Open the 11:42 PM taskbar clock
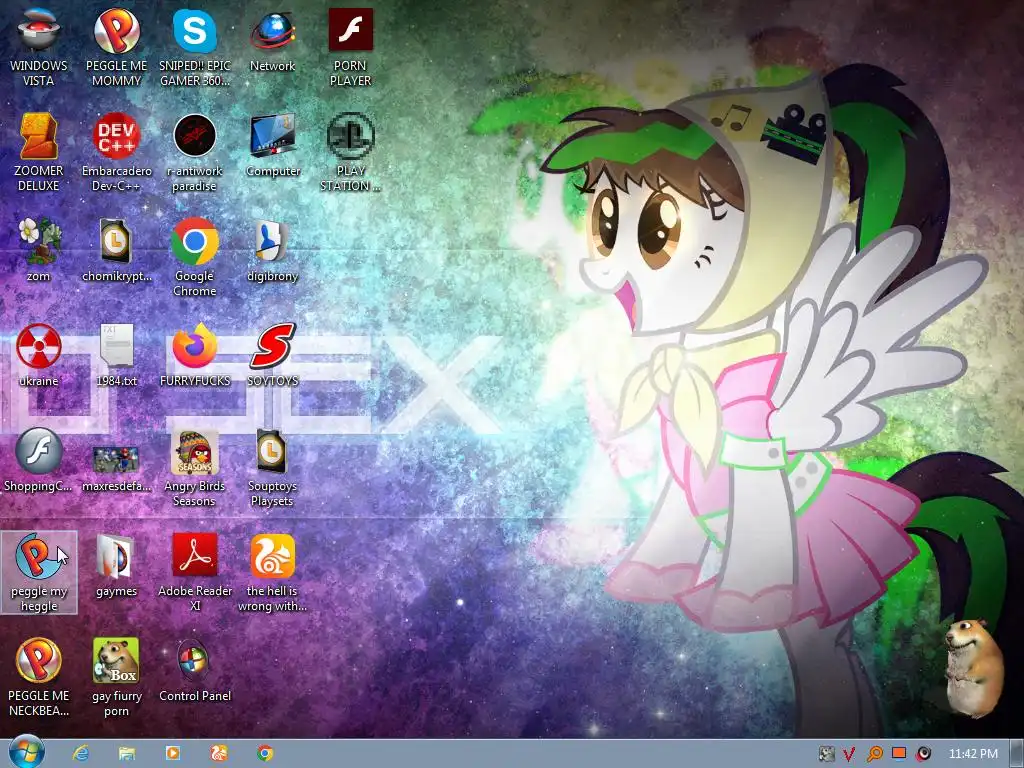 pyautogui.click(x=973, y=754)
